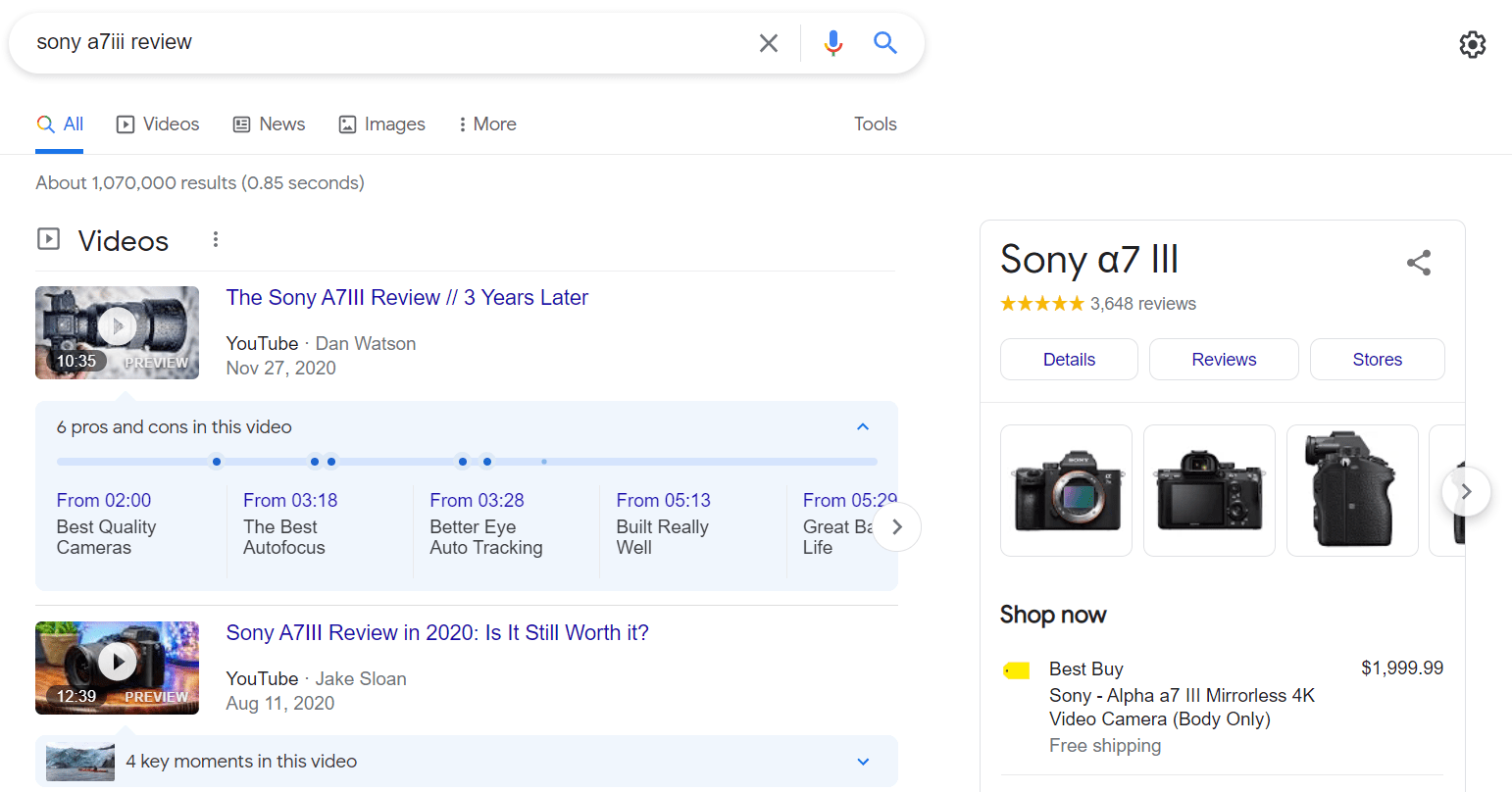1512x792 pixels.
Task: Click the $1,999.99 price
Action: (x=1402, y=668)
